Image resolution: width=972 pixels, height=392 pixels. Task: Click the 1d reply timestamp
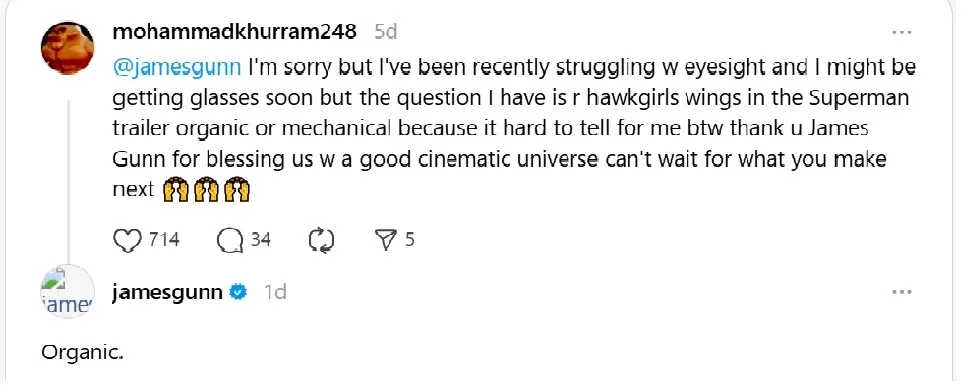(275, 292)
